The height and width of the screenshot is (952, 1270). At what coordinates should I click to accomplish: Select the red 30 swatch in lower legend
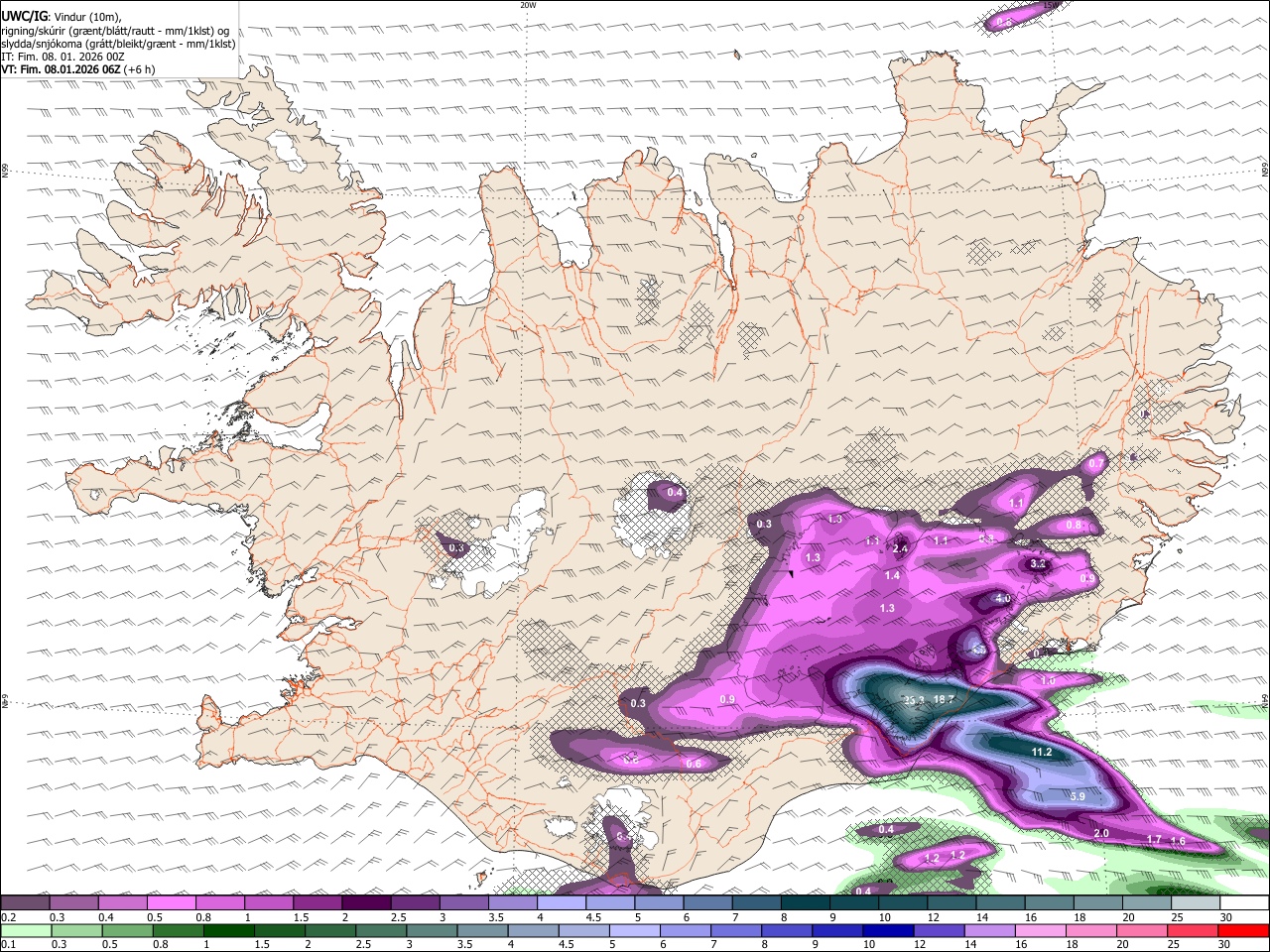point(1243,930)
